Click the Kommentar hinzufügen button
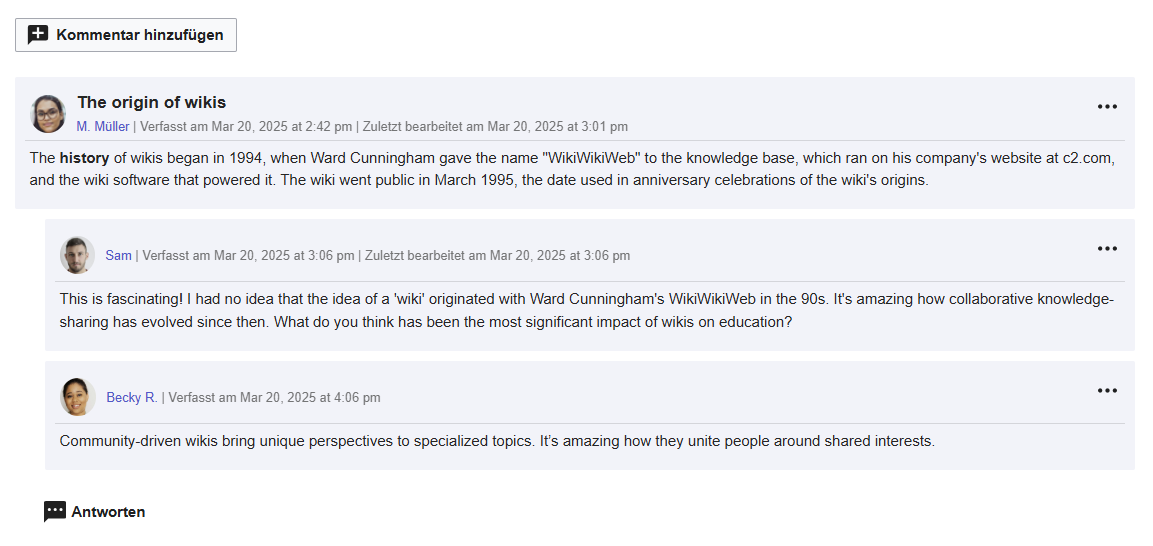 [x=126, y=35]
